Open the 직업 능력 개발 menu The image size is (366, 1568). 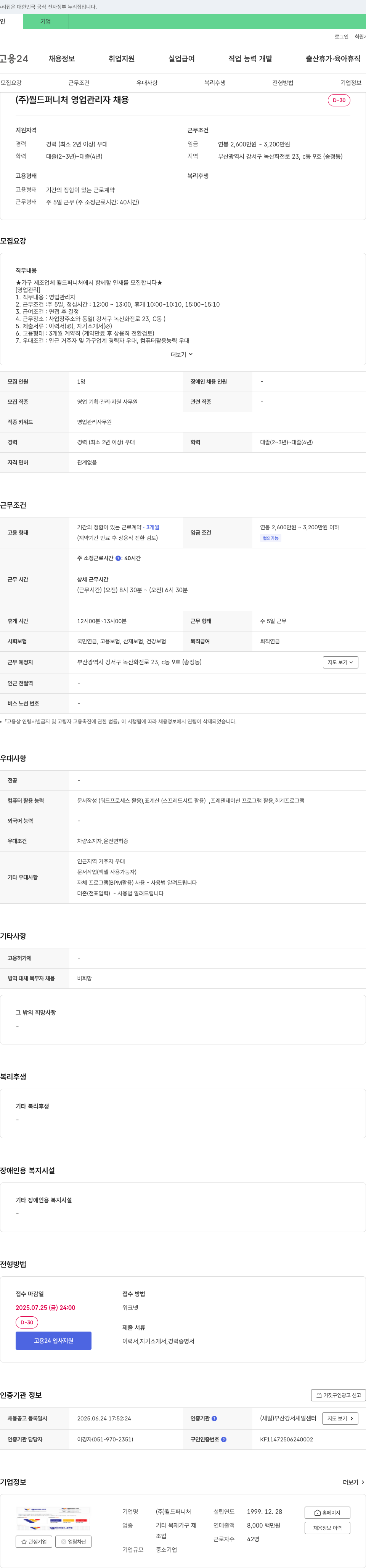tap(250, 58)
